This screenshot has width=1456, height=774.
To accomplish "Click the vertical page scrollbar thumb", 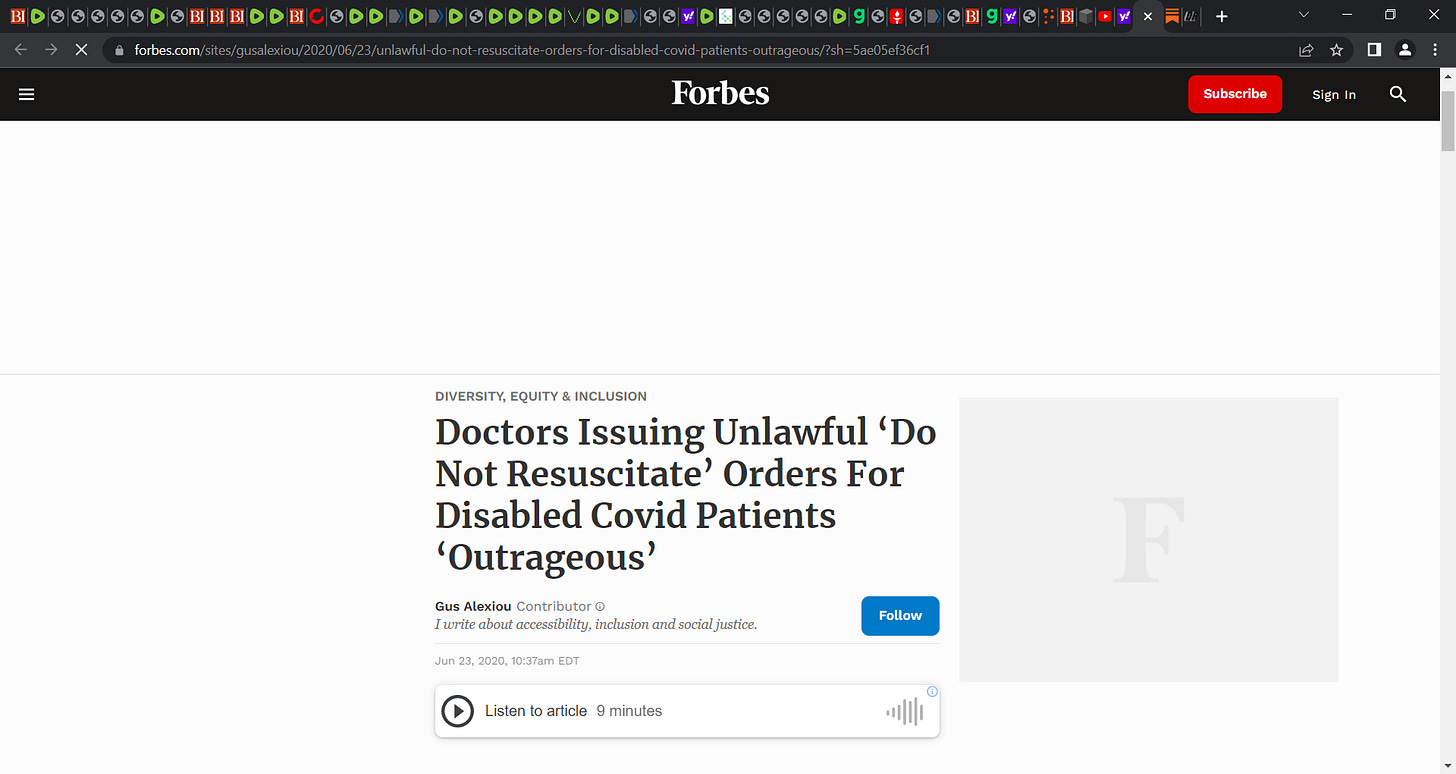I will click(x=1447, y=120).
